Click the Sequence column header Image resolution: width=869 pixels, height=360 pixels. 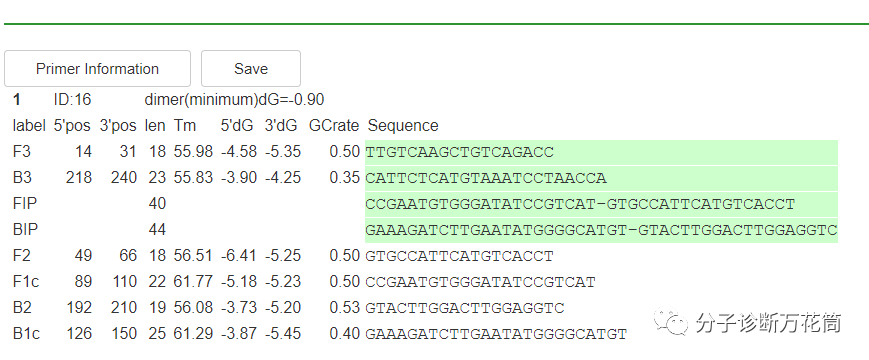403,126
